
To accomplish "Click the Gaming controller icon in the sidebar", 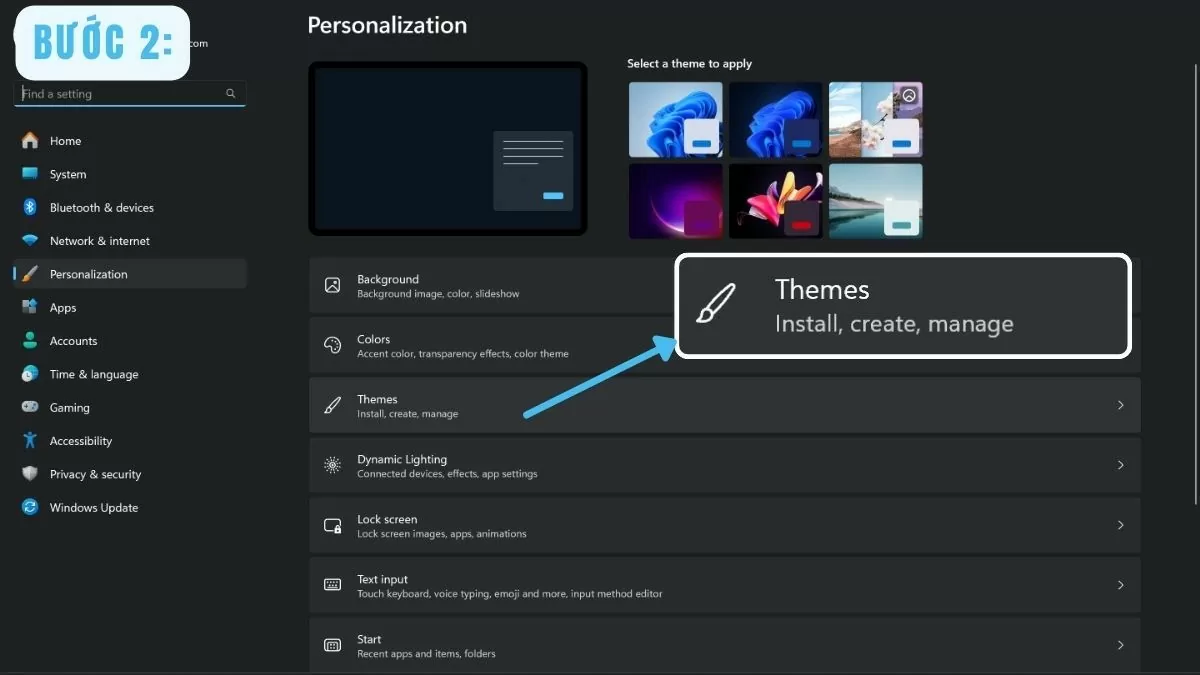I will point(30,407).
